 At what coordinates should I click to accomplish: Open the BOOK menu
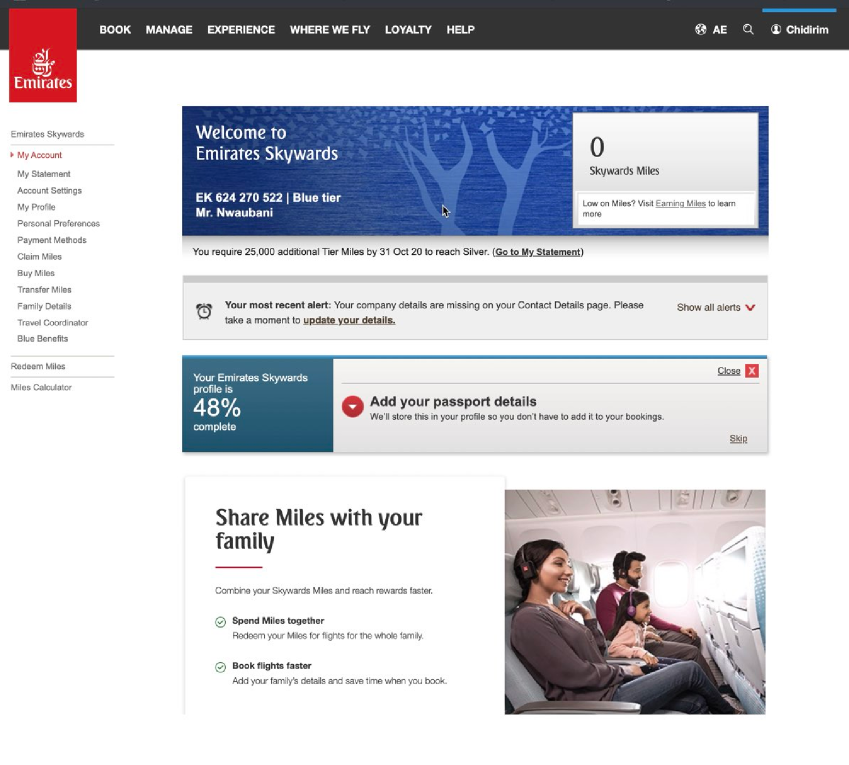click(115, 30)
